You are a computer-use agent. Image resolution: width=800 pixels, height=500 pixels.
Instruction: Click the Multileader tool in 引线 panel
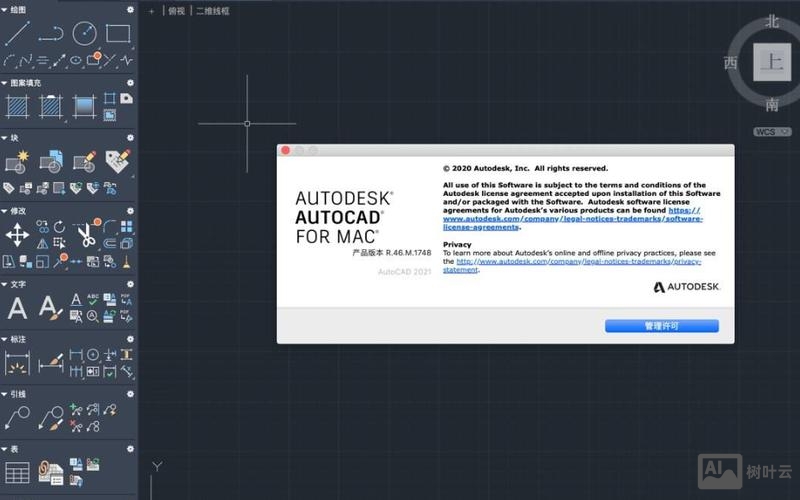click(17, 417)
